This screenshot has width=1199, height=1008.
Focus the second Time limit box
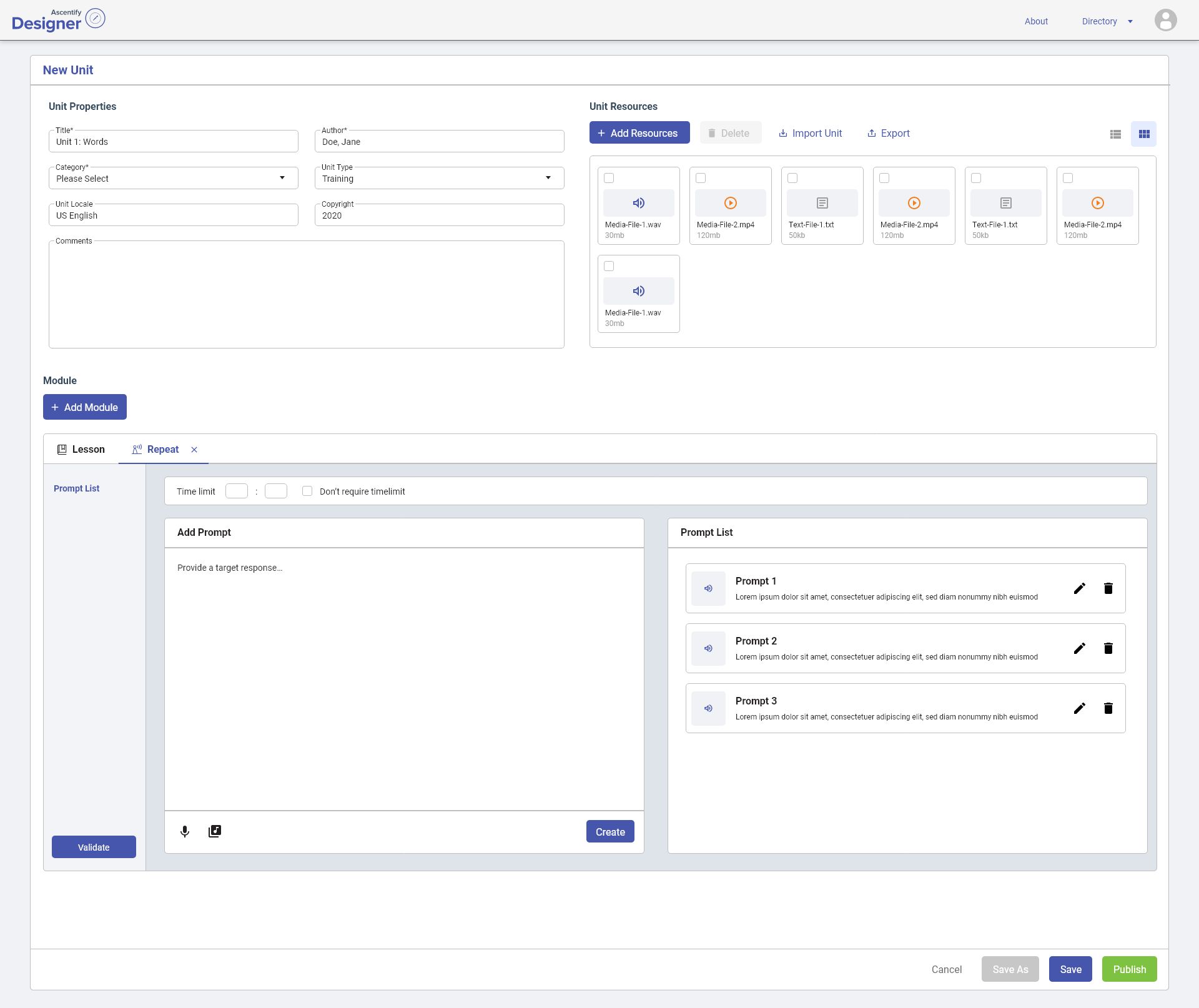click(x=276, y=491)
